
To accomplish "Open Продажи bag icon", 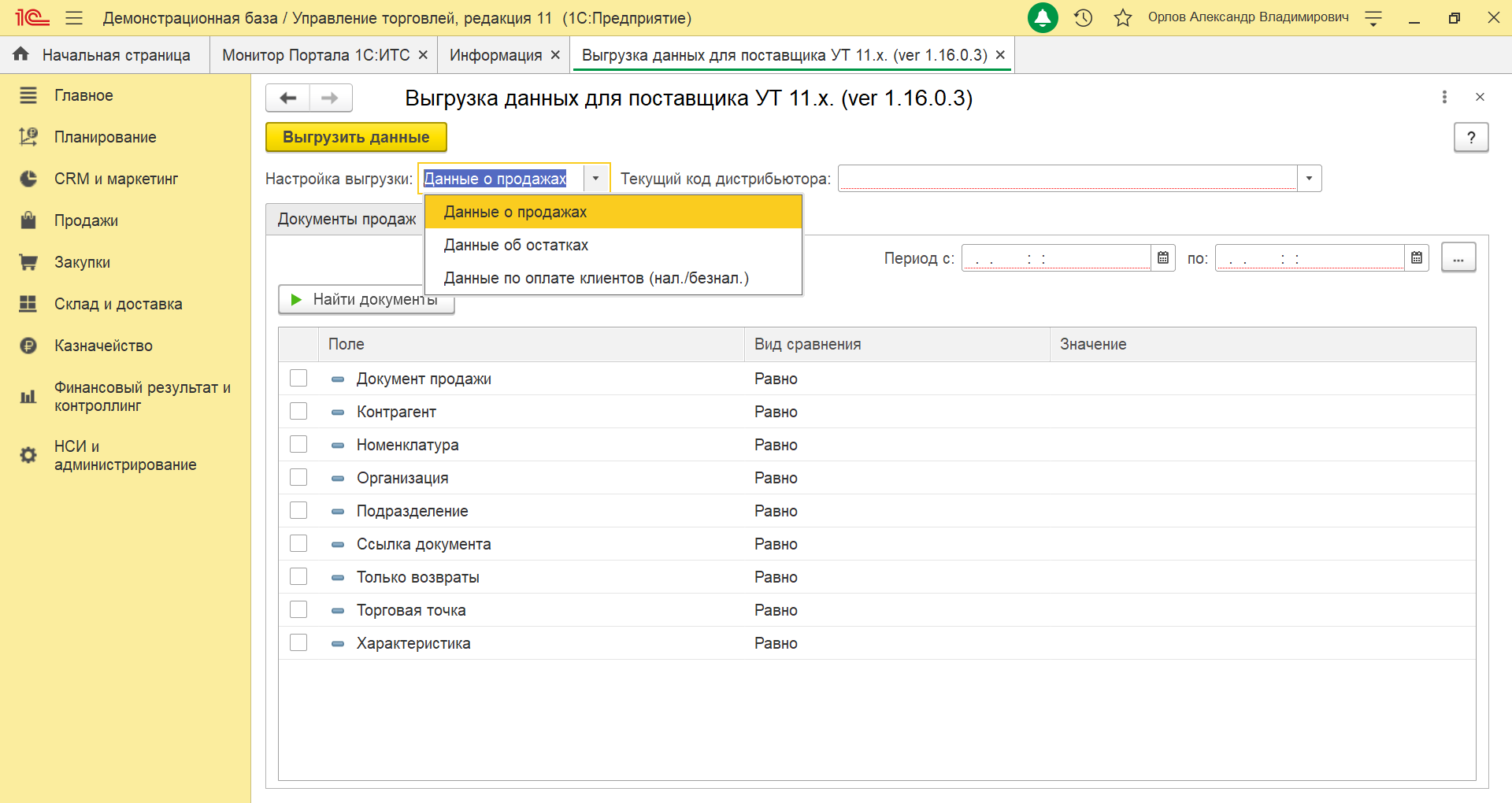I will point(28,220).
